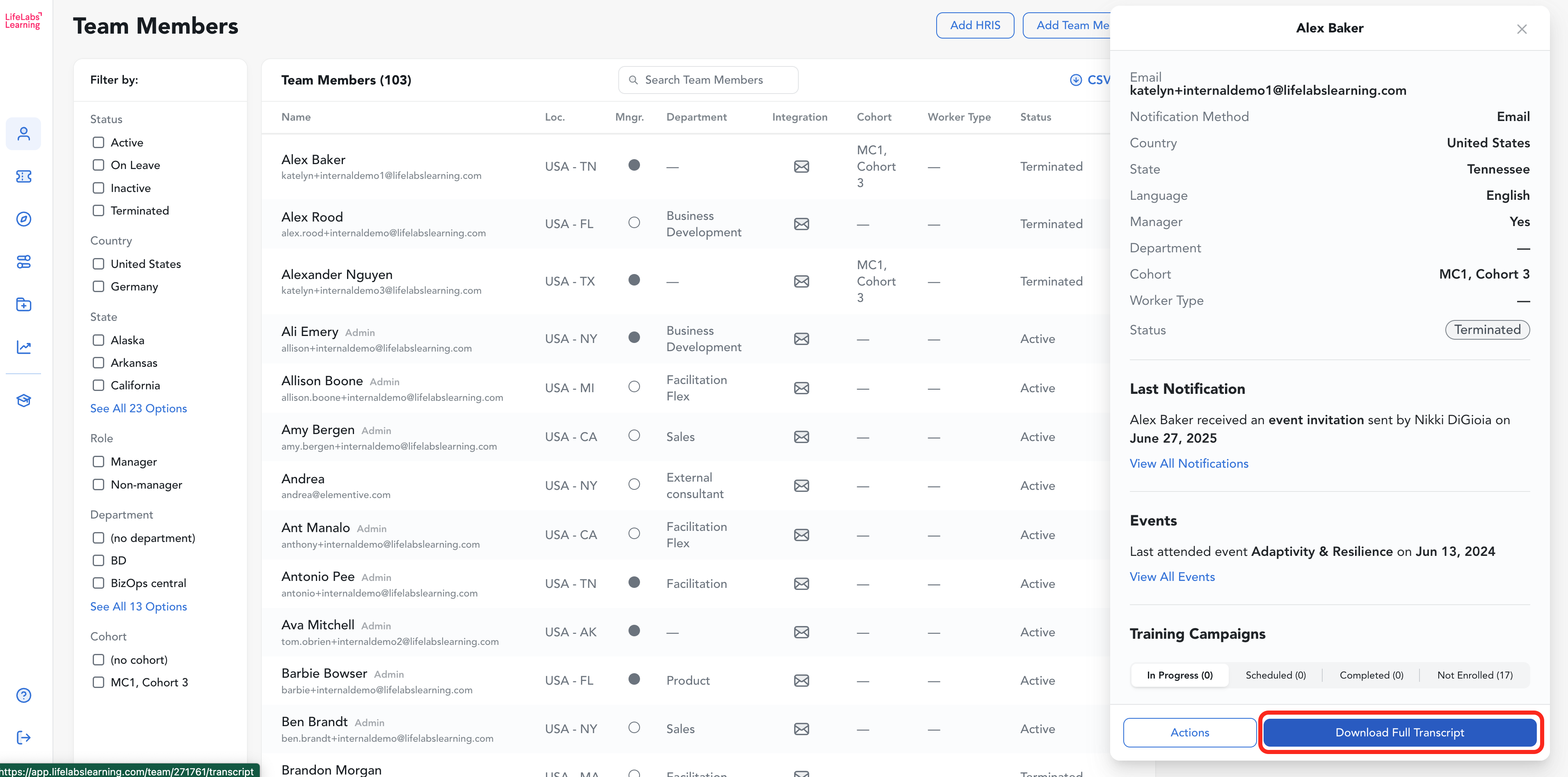Click the ticket icon in sidebar
The width and height of the screenshot is (1568, 777).
click(24, 176)
